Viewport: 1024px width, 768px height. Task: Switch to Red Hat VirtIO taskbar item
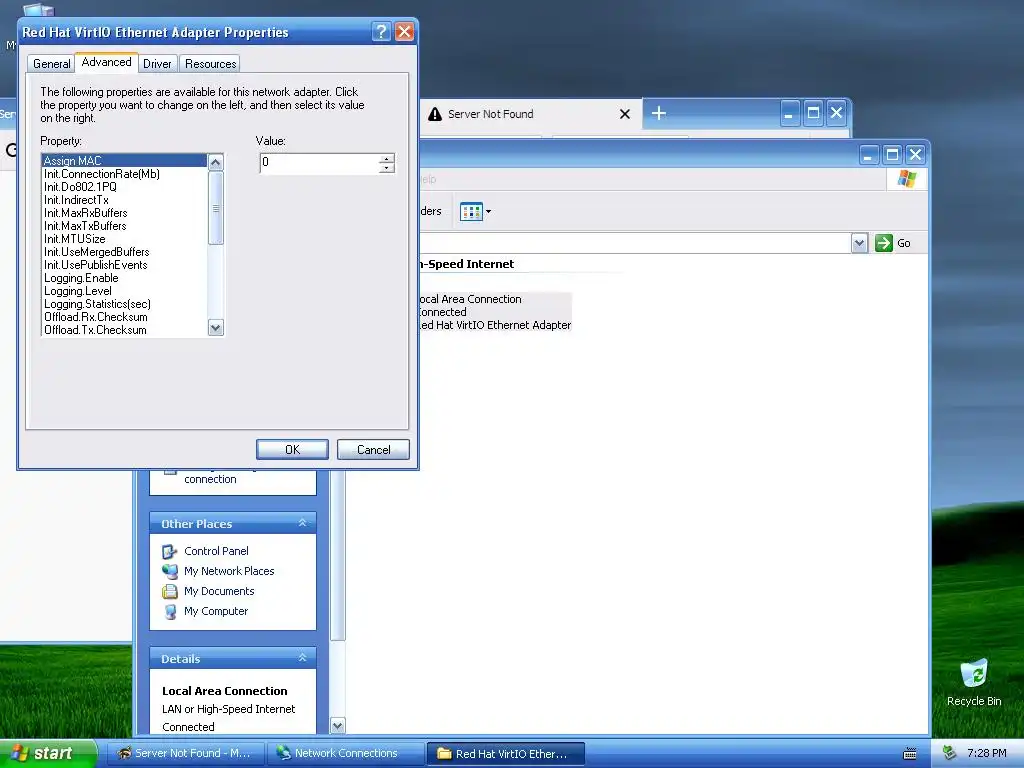[x=505, y=754]
